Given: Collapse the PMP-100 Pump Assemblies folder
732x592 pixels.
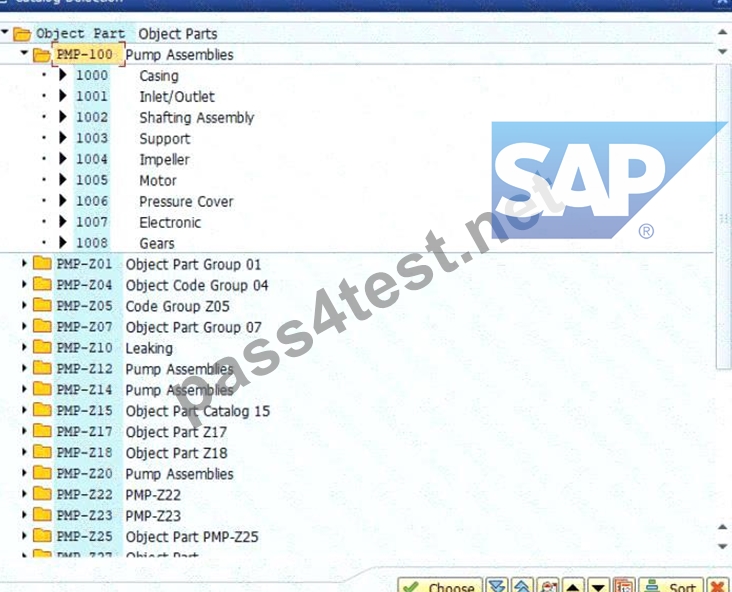Looking at the screenshot, I should [x=24, y=53].
